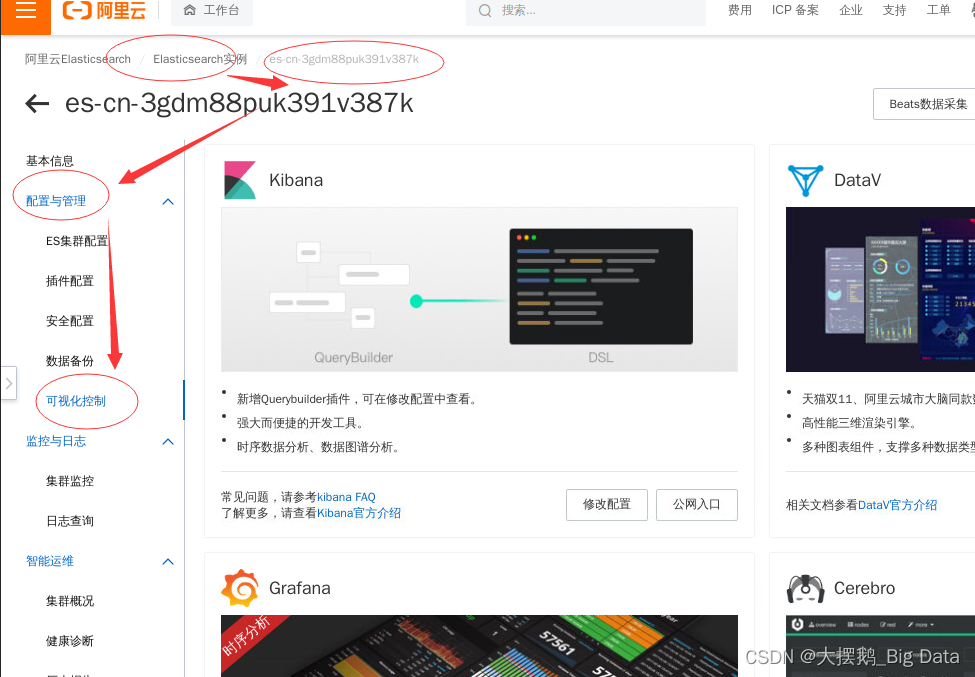Select 监控与日志 menu heading

(56, 441)
